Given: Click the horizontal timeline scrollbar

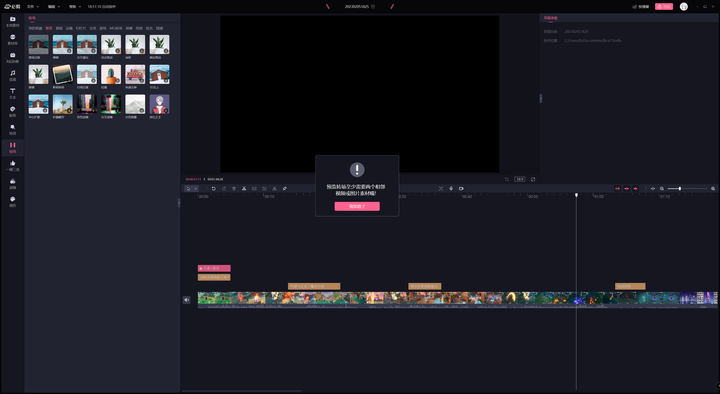Looking at the screenshot, I should [242, 391].
